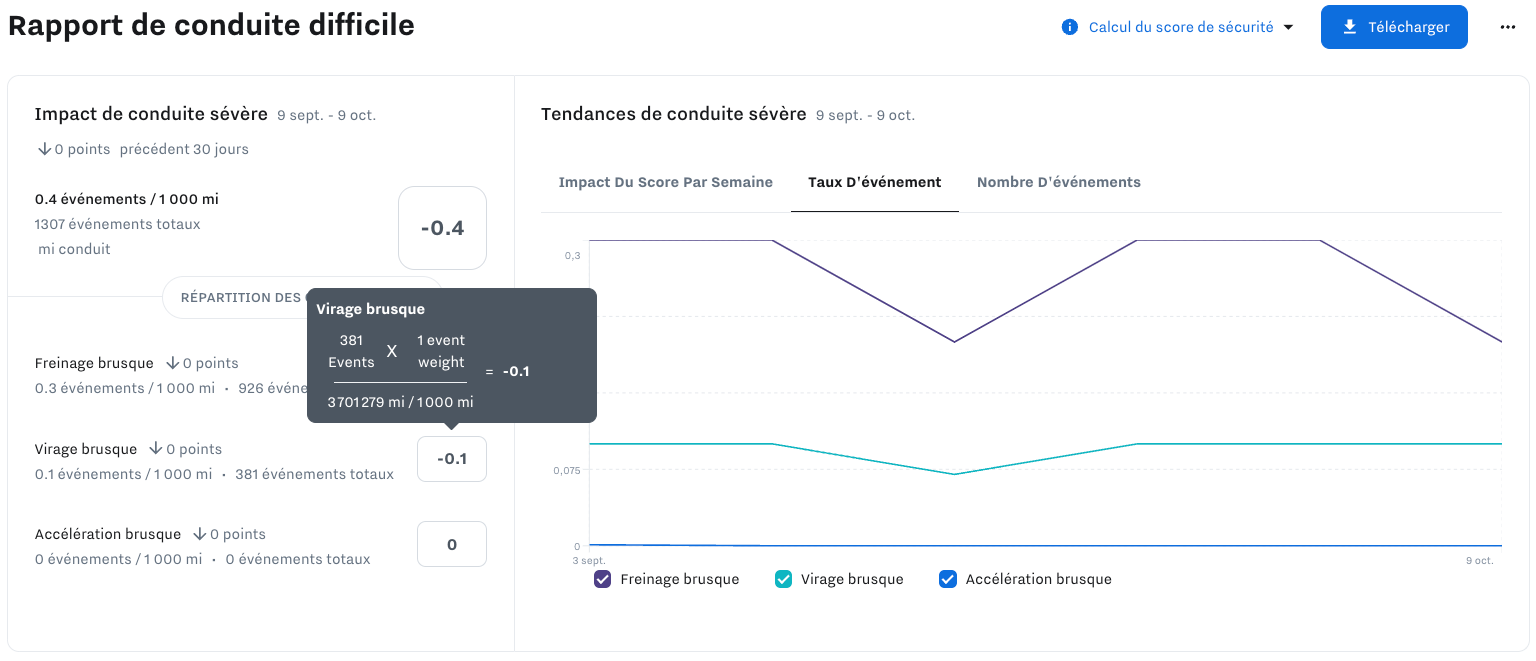
Task: Click the down arrow next to Freinage brusque
Action: tap(172, 363)
